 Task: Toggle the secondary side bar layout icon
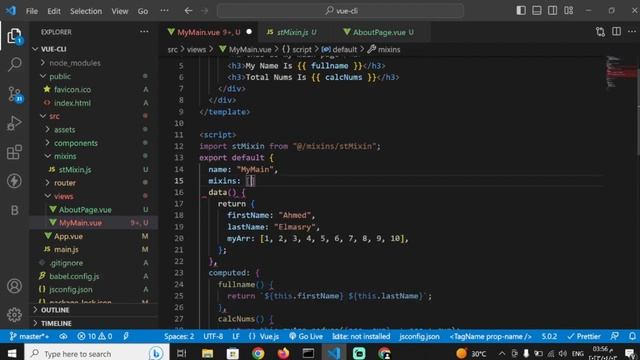point(553,11)
